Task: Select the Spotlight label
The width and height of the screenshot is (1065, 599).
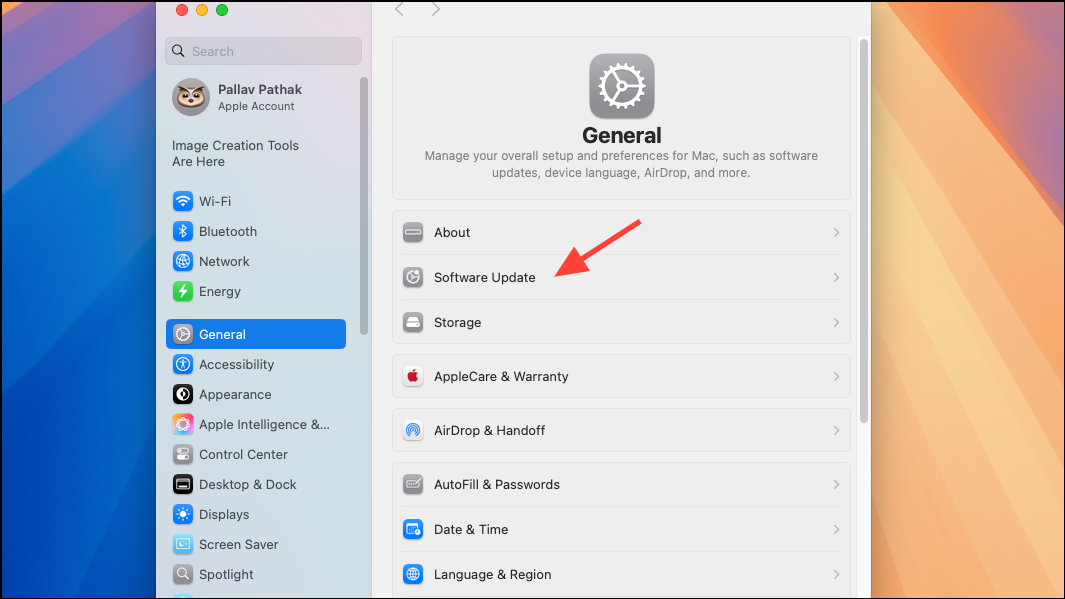Action: [226, 574]
